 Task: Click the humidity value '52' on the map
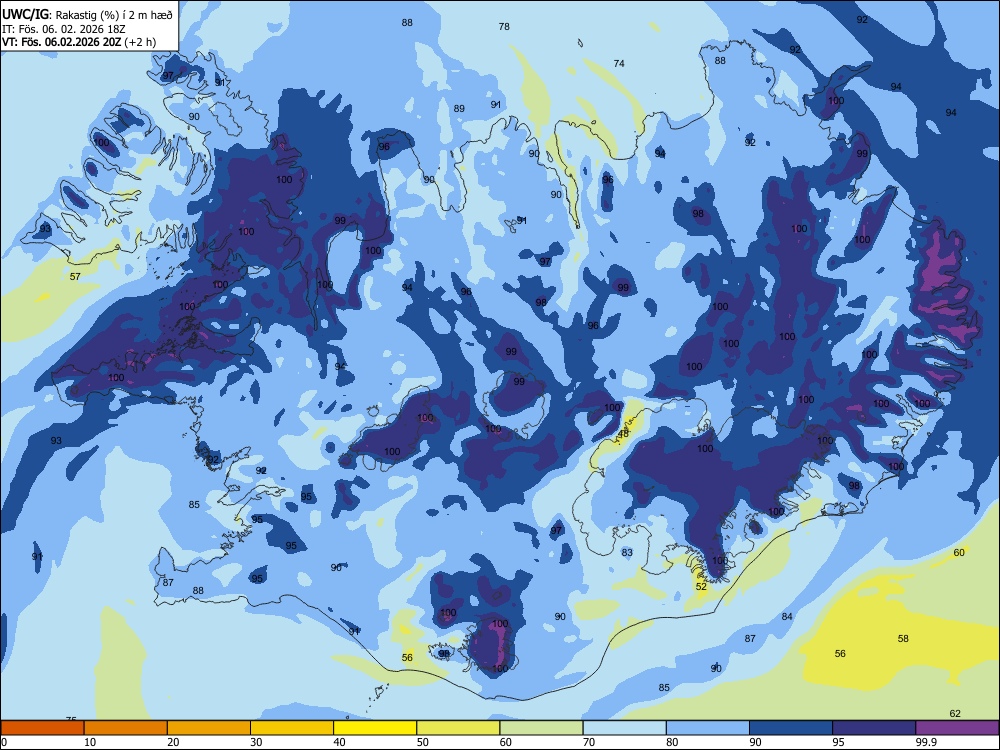(701, 586)
